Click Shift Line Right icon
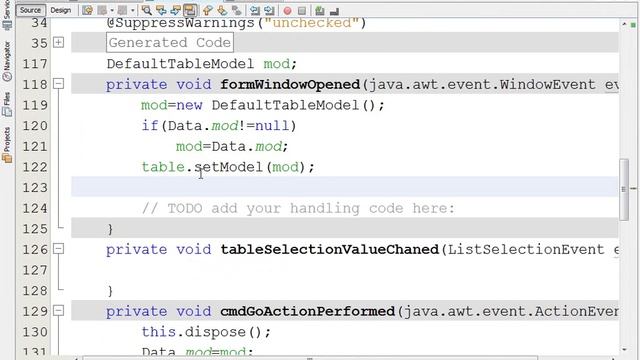 (x=269, y=10)
